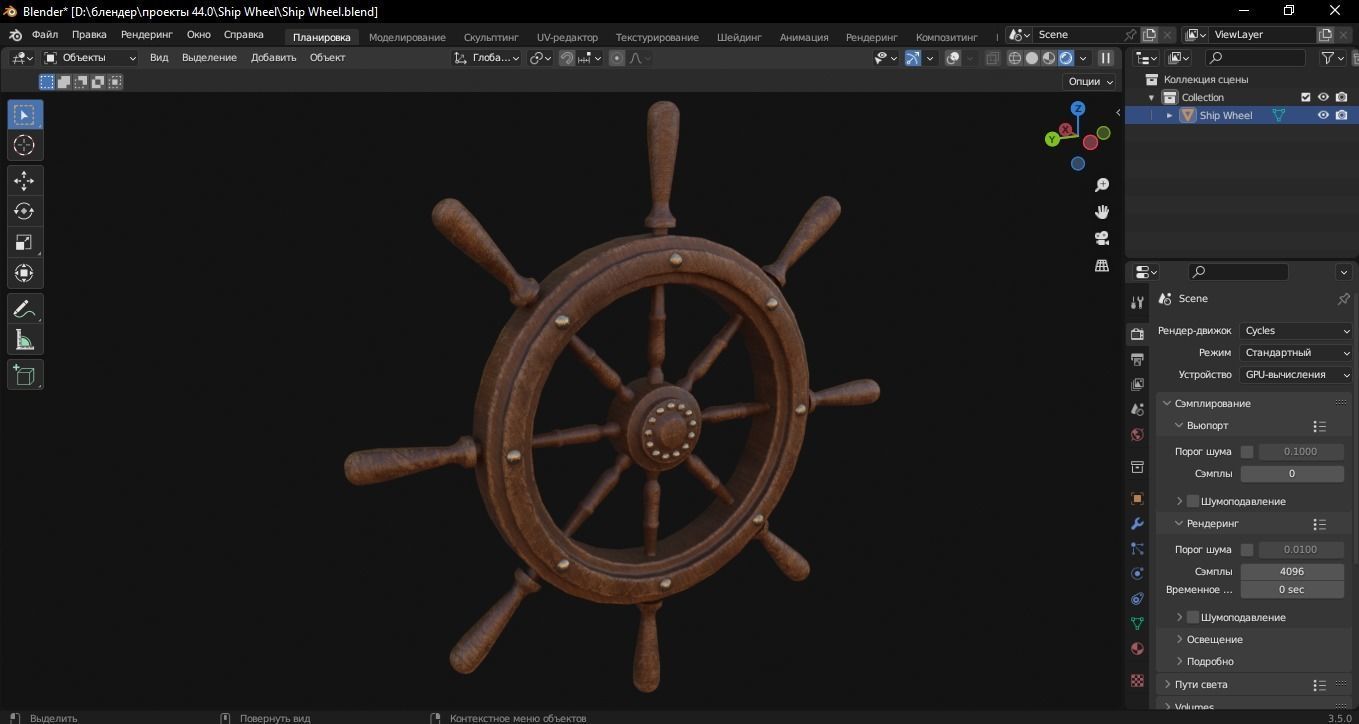Screen dimensions: 1359x724
Task: Expand the Ship Wheel tree item
Action: coord(1169,115)
